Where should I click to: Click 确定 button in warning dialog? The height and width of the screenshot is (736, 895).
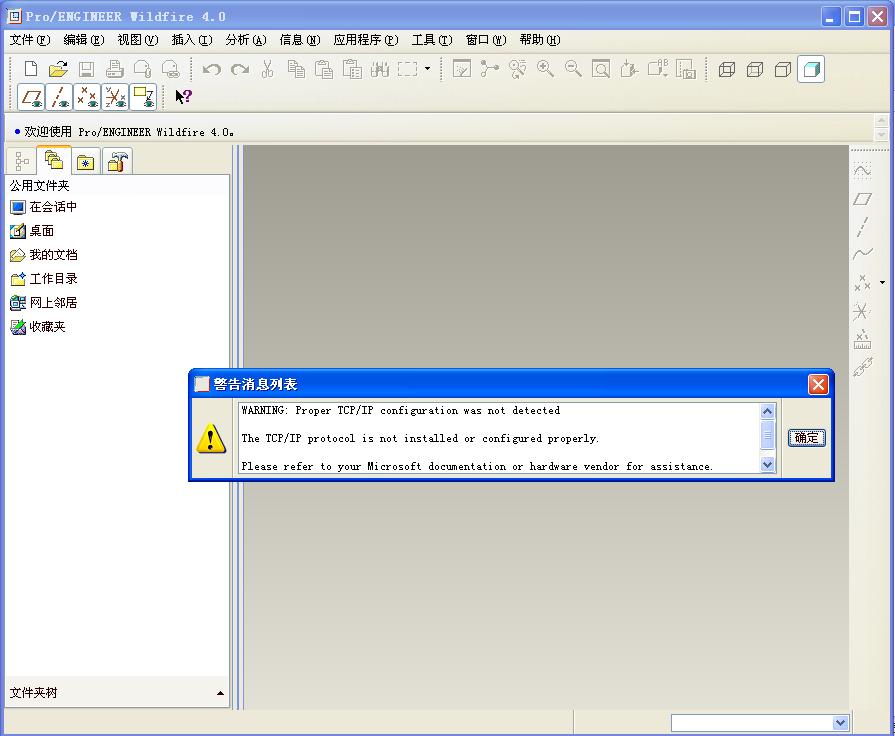807,438
